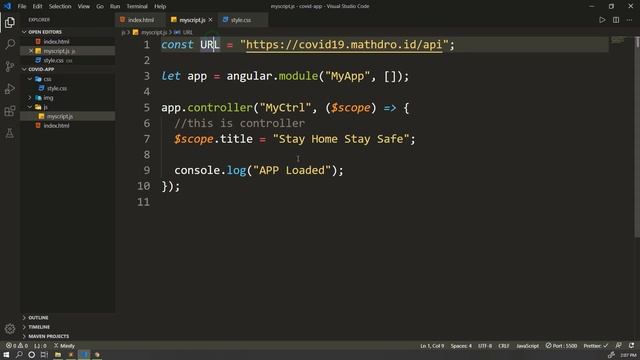Viewport: 640px width, 360px height.
Task: Open the Source Control view
Action: click(10, 66)
